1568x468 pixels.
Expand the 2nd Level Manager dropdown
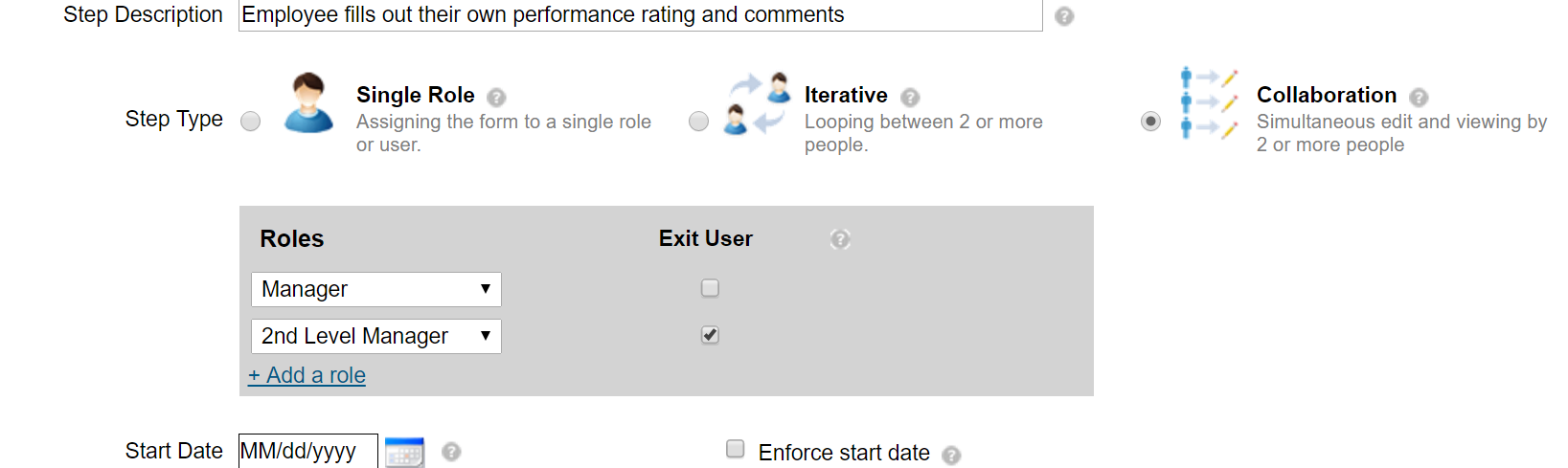tap(376, 336)
